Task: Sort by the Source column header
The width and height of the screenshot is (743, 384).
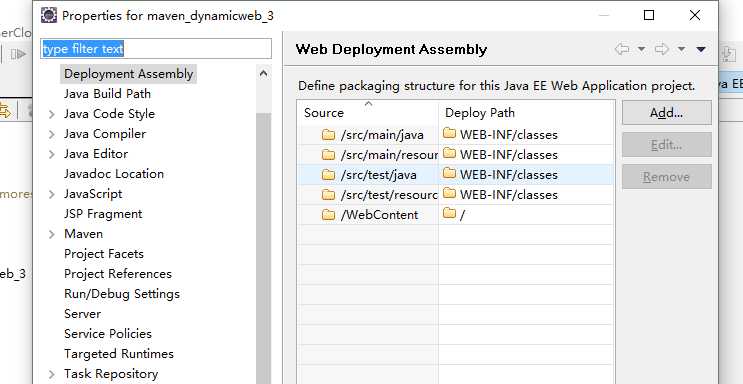Action: [368, 113]
